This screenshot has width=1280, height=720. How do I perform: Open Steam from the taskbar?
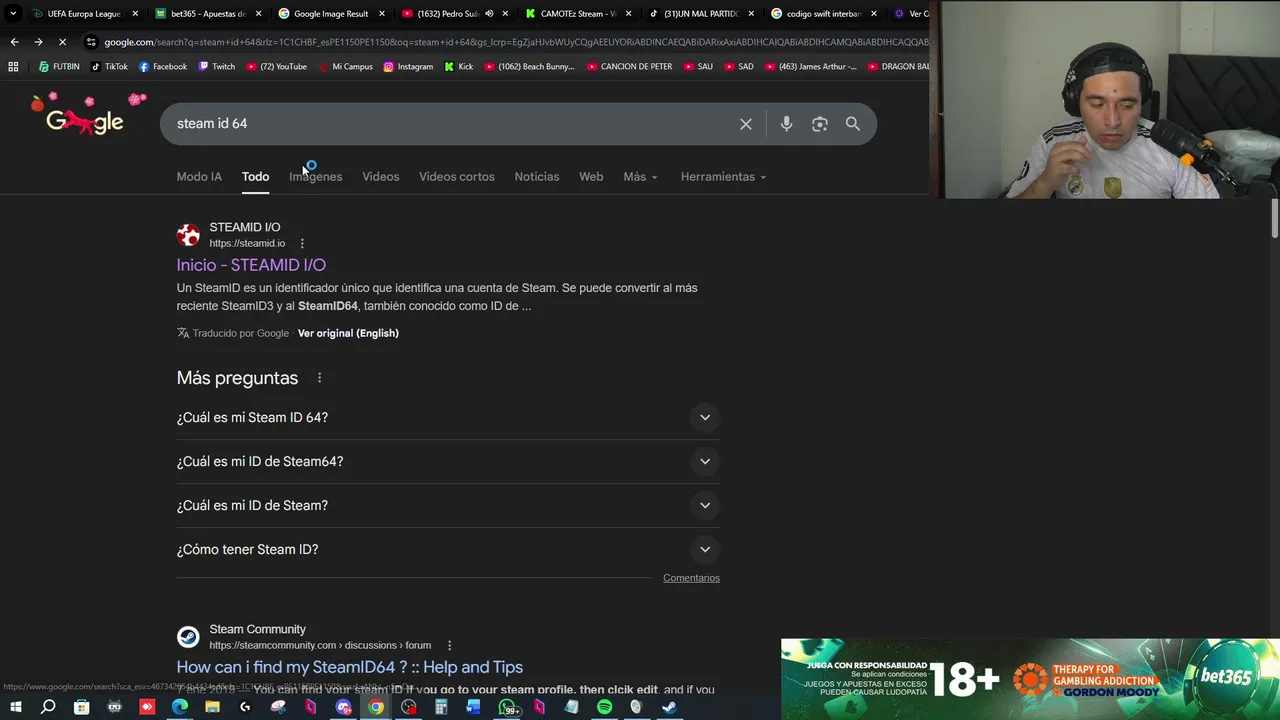669,707
